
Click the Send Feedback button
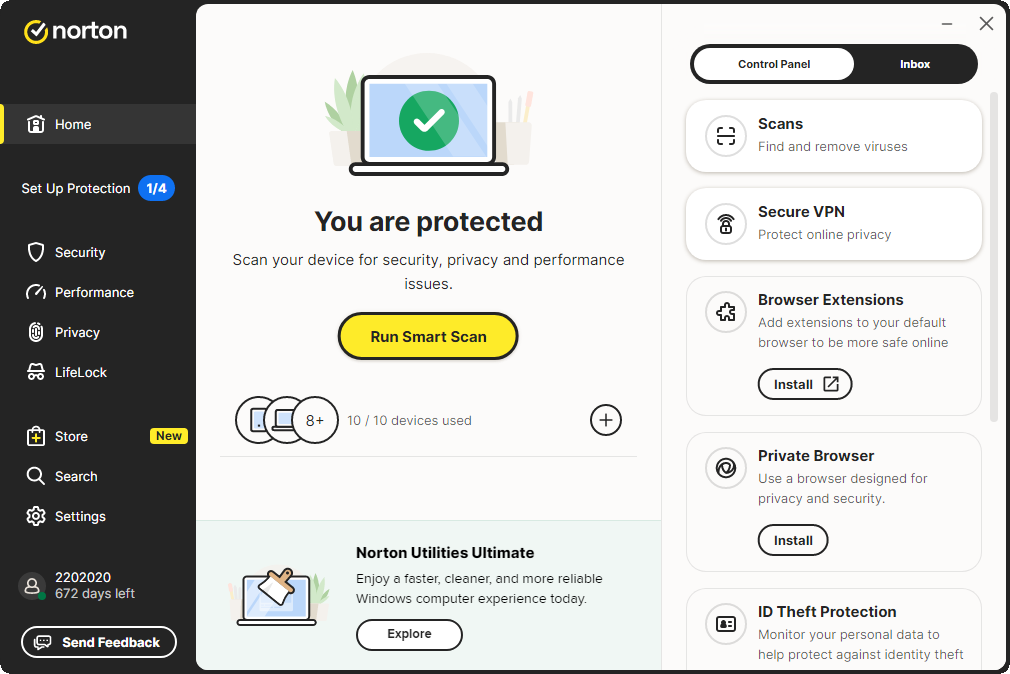pyautogui.click(x=99, y=642)
